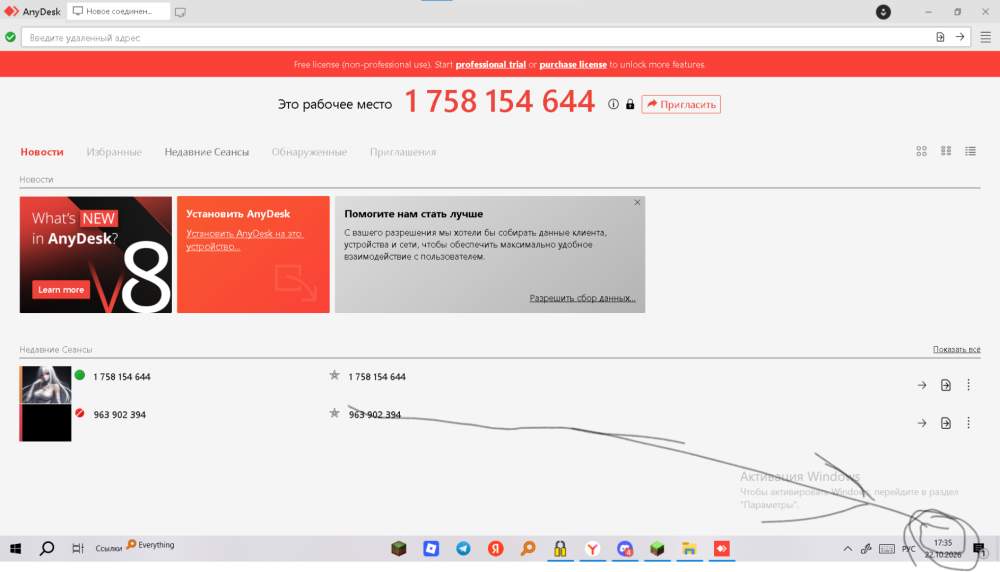Open the touch keyboard tray icon
The image size is (1000, 572).
[x=886, y=548]
